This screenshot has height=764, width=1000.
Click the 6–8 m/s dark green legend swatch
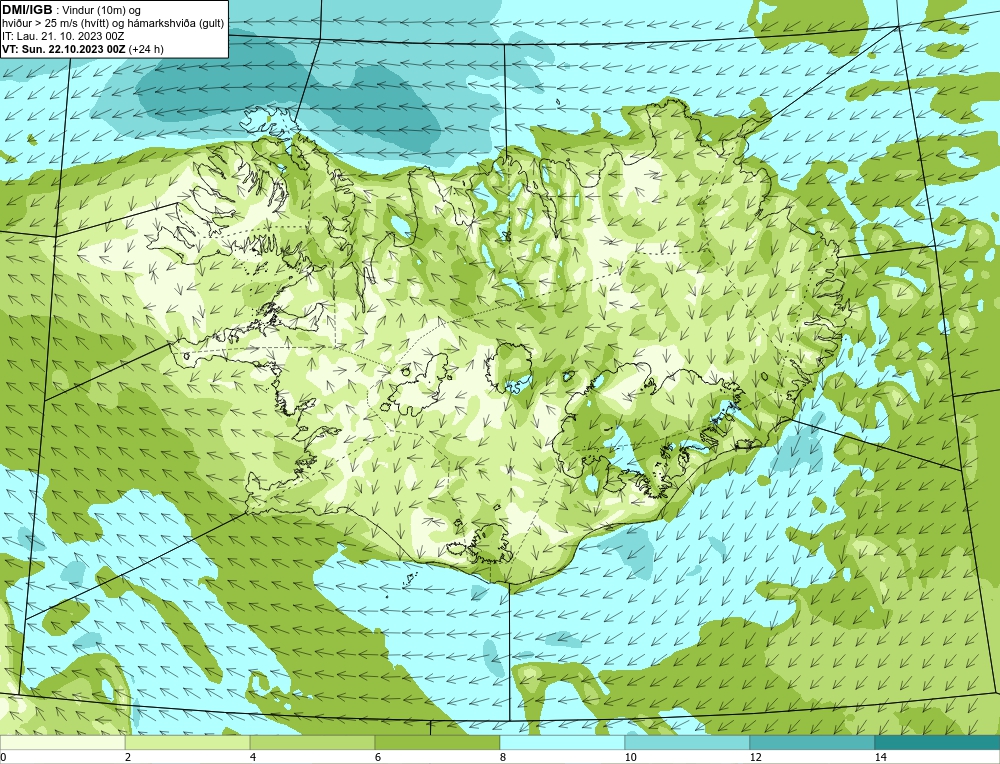point(438,742)
